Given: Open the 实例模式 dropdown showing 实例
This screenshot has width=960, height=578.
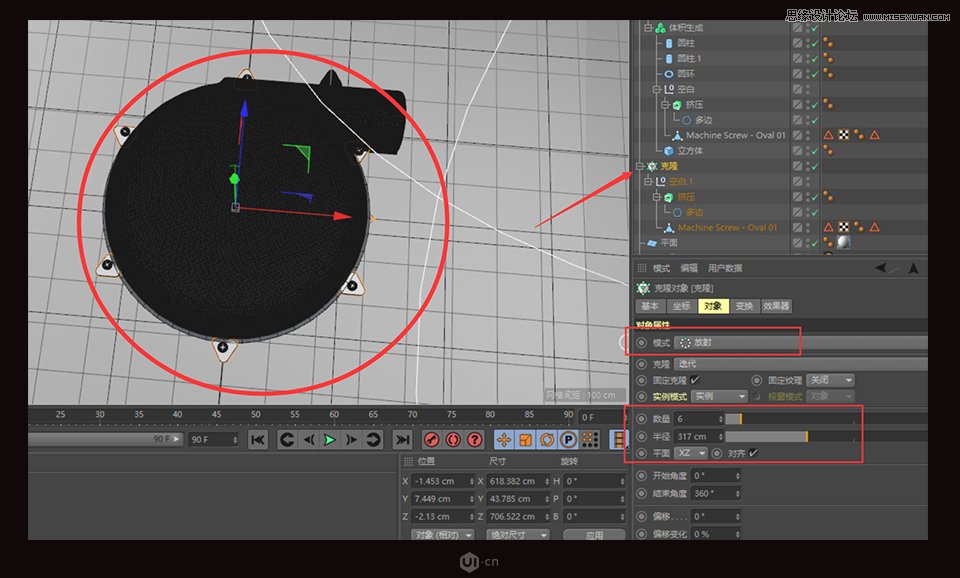Looking at the screenshot, I should click(x=719, y=397).
